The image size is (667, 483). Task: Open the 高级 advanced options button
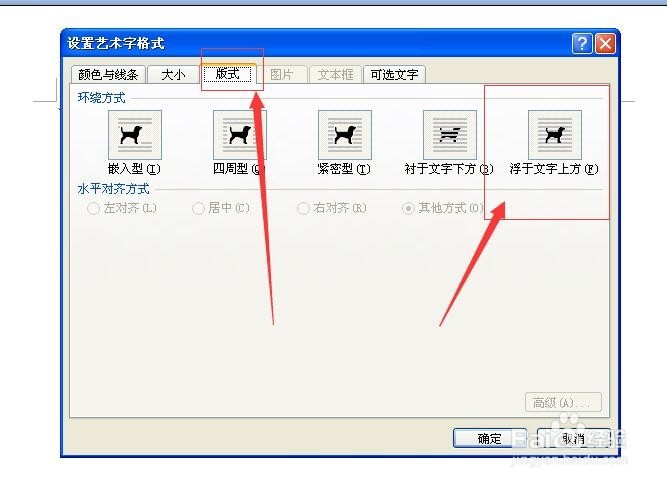point(563,402)
